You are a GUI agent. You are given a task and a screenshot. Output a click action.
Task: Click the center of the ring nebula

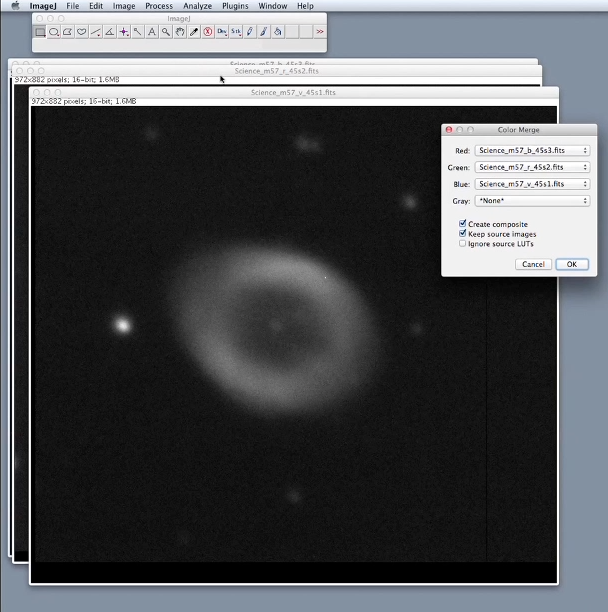(276, 326)
